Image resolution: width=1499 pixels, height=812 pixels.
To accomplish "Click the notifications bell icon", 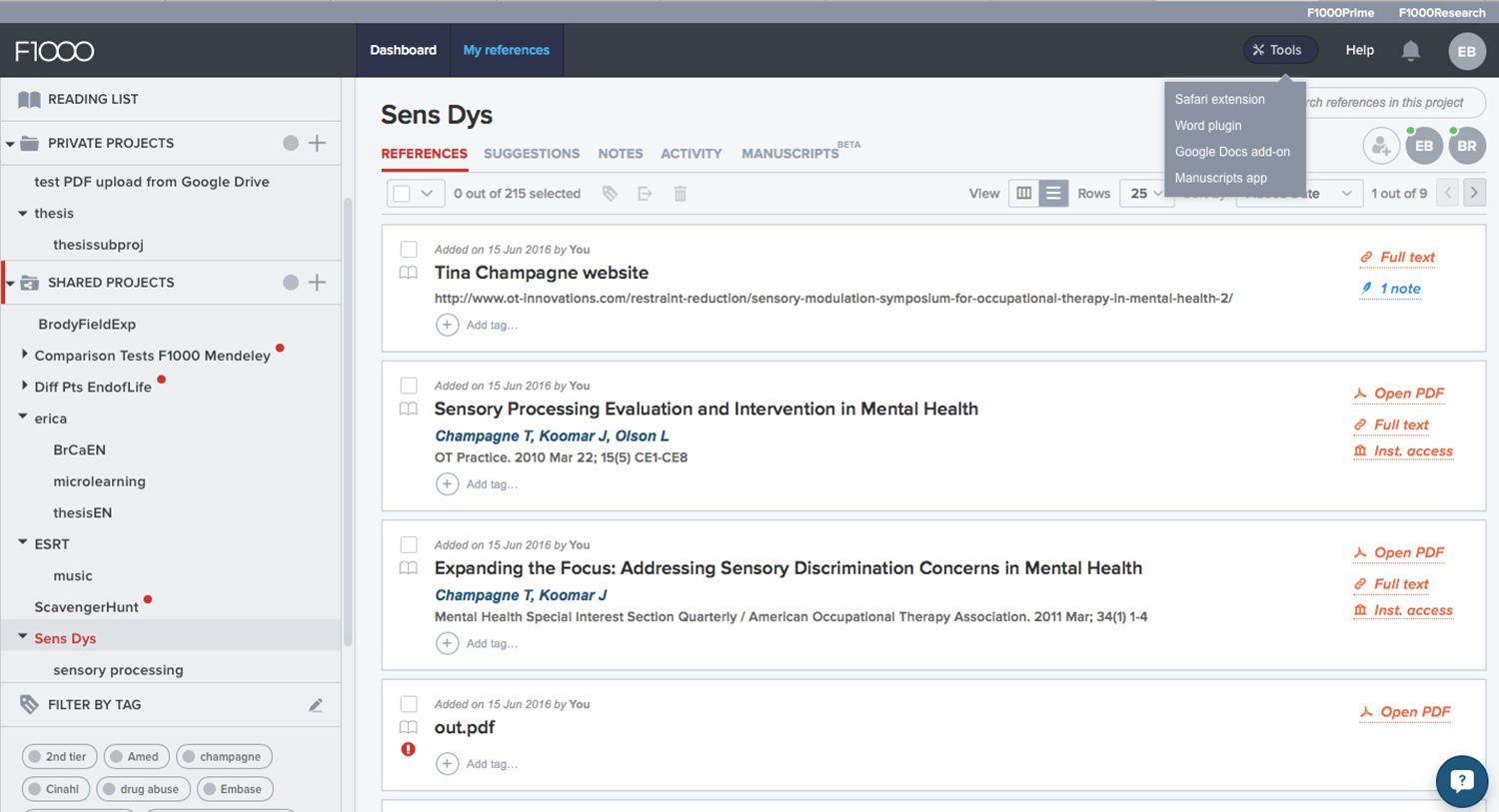I will coord(1410,51).
